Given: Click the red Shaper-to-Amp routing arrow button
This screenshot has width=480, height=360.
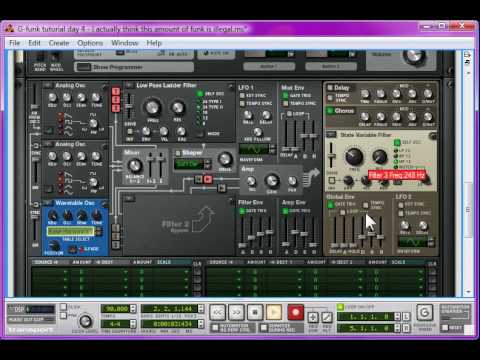Looking at the screenshot, I should tap(208, 180).
